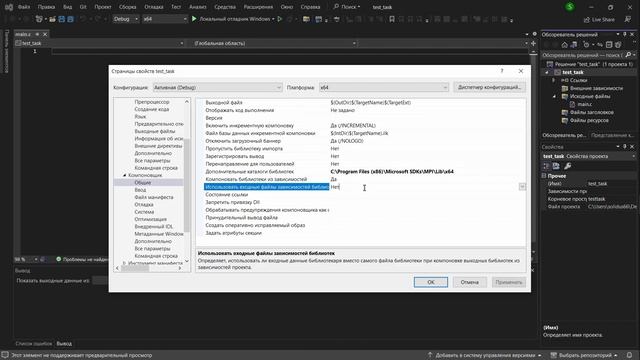Collapse the test_task project node in Solution Explorer
Image resolution: width=640 pixels, height=360 pixels.
547,72
